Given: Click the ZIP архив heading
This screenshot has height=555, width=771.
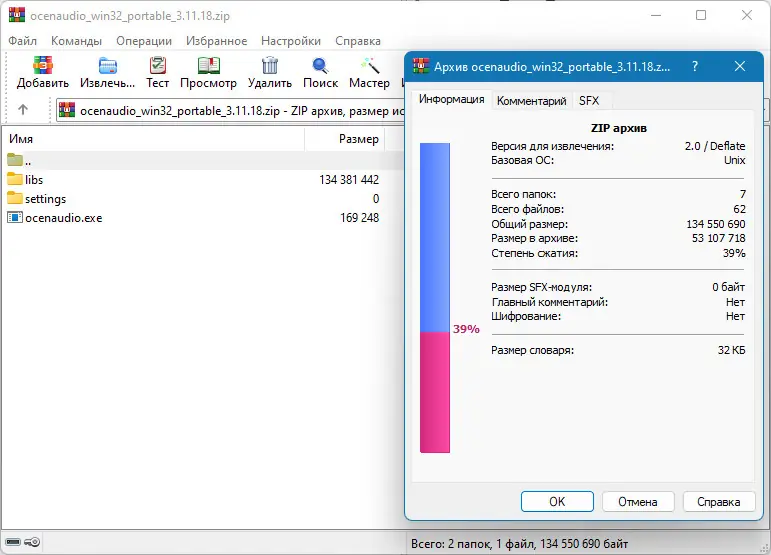Looking at the screenshot, I should click(x=619, y=128).
